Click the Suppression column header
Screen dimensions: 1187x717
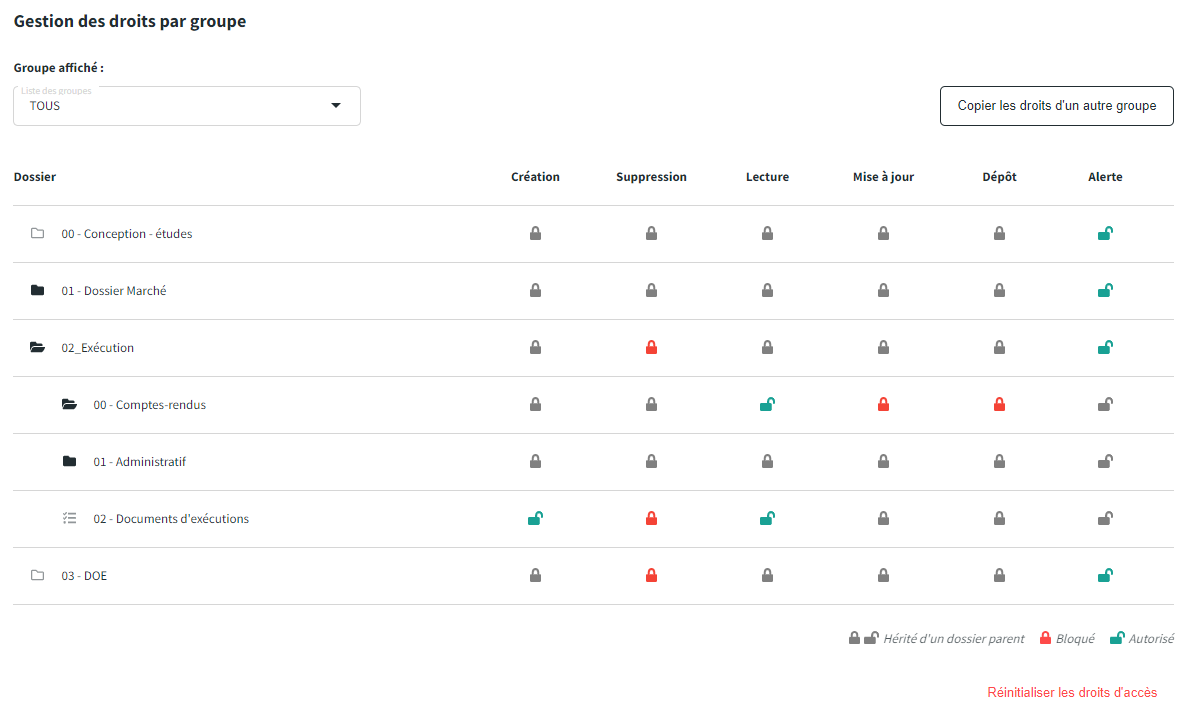(651, 177)
